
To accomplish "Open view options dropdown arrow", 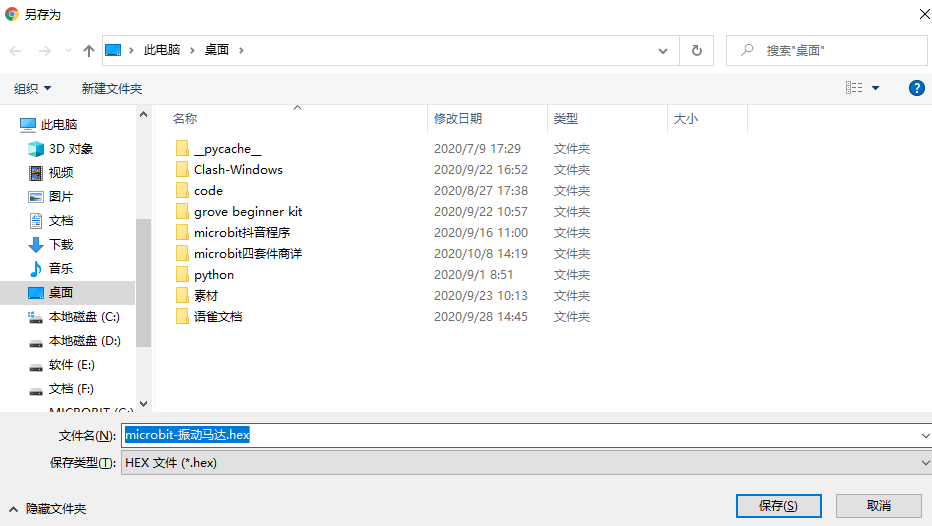I will coord(876,88).
